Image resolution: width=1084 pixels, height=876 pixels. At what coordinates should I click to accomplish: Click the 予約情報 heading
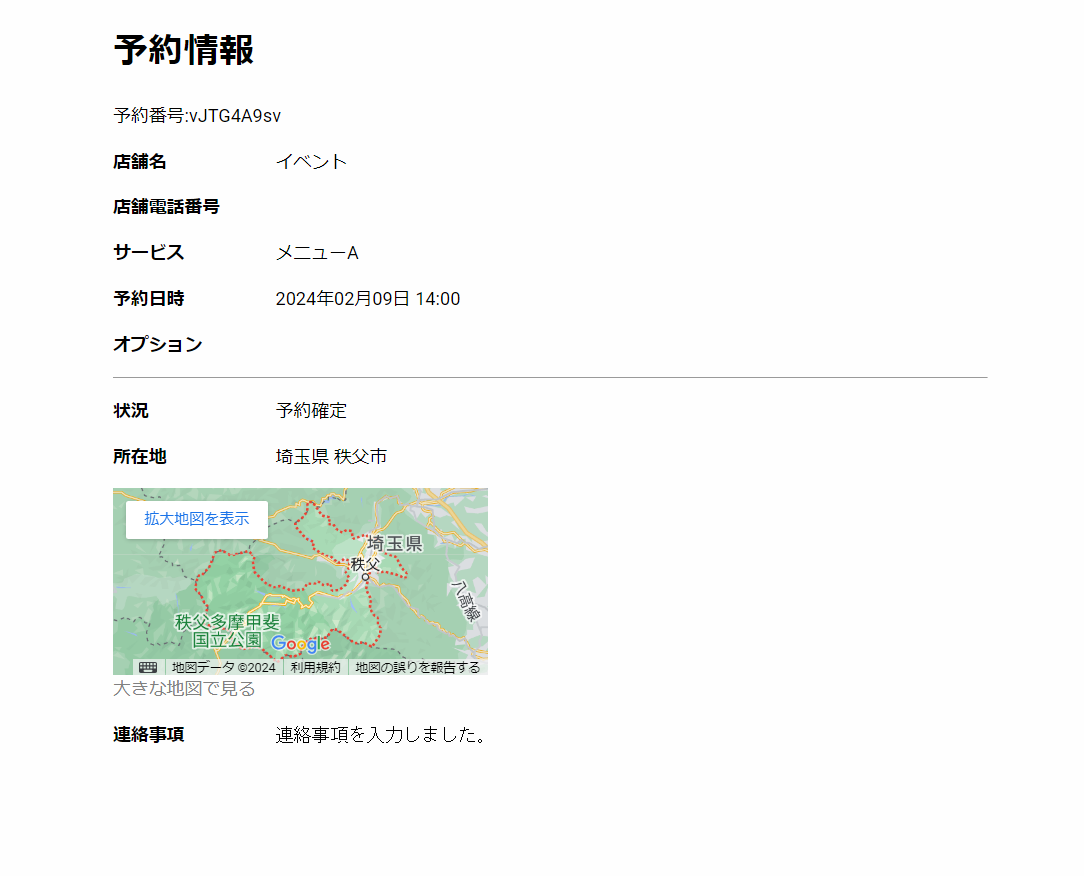tap(184, 50)
